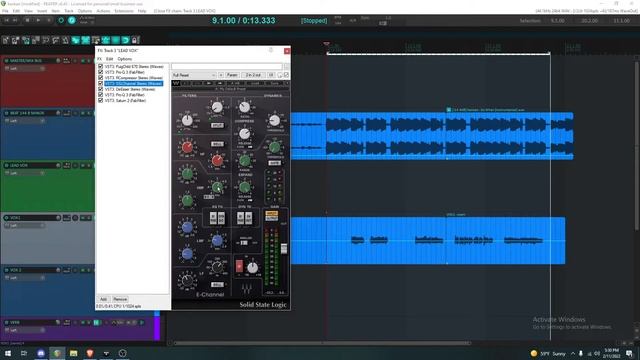Stop playback with the transport Stop button

[27, 20]
